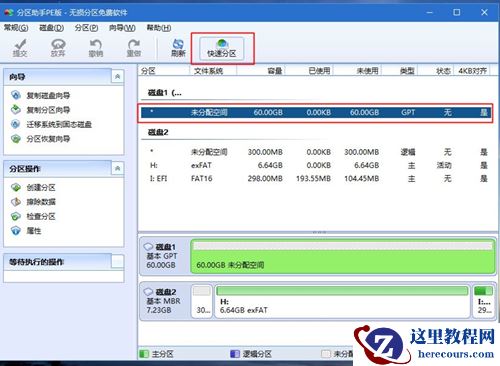Select the small 30... unallocated block on 磁盘2
500x366 pixels.
(202, 300)
